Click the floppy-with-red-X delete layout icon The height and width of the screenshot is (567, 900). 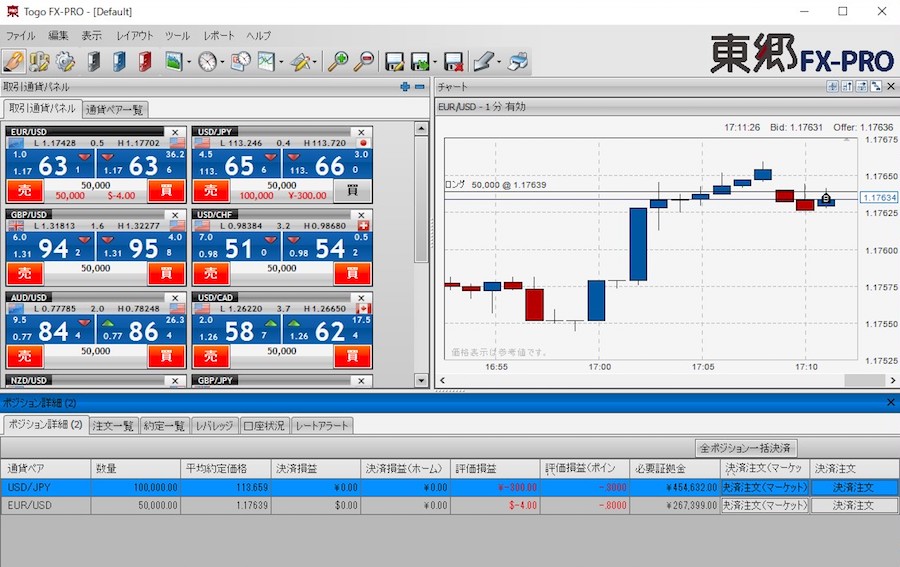coord(453,61)
